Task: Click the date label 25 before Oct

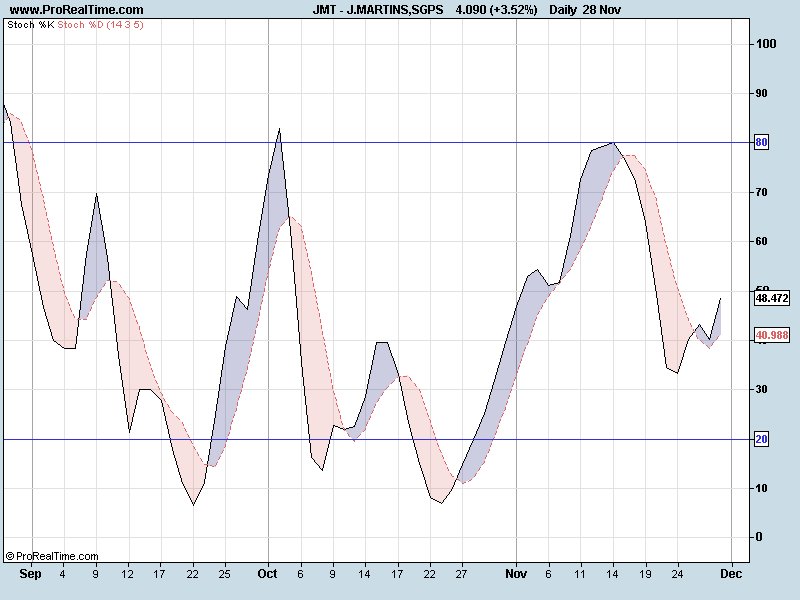Action: coord(224,574)
